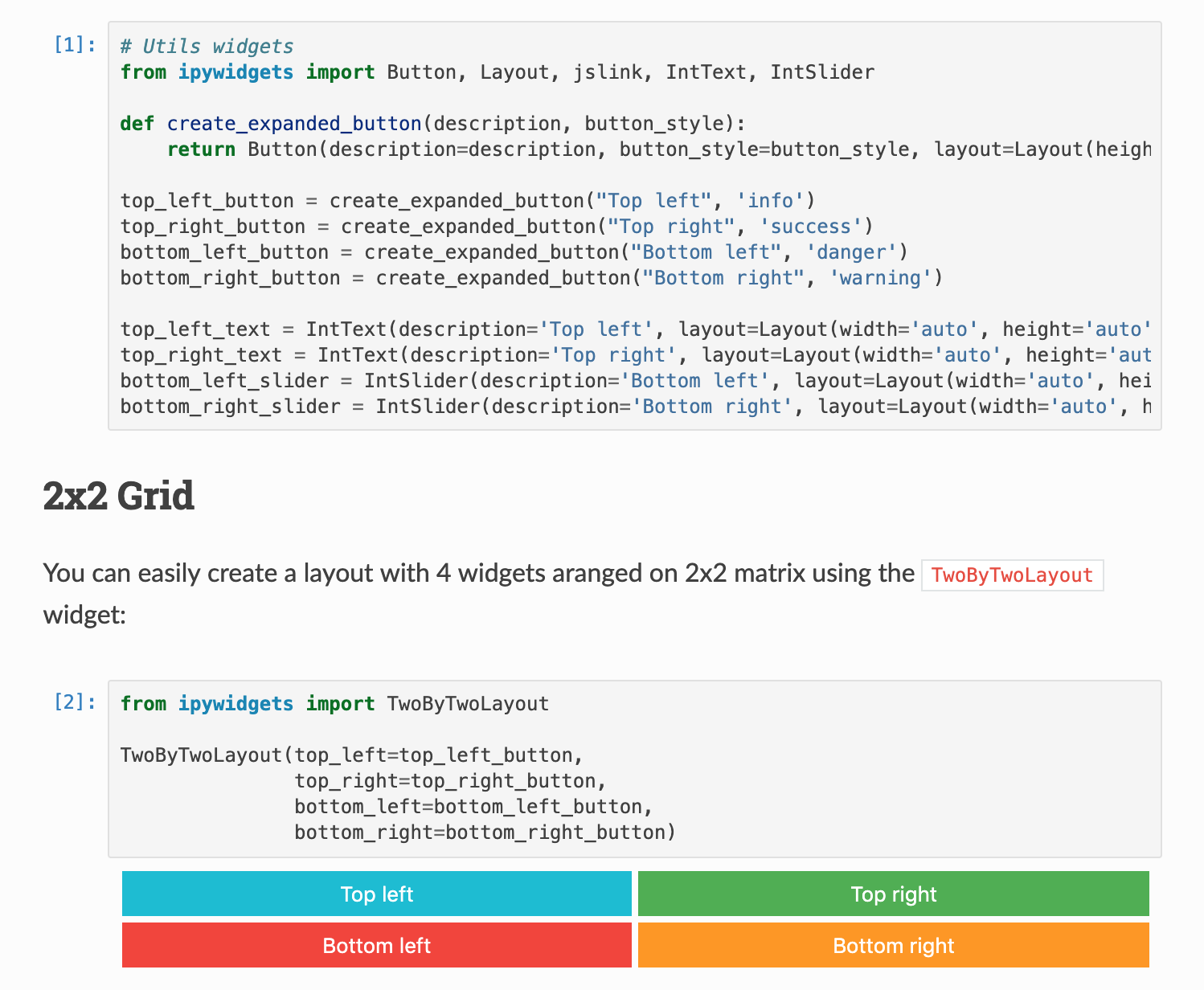Select the IntSlider import keyword
Viewport: 1204px width, 990px height.
(x=821, y=72)
